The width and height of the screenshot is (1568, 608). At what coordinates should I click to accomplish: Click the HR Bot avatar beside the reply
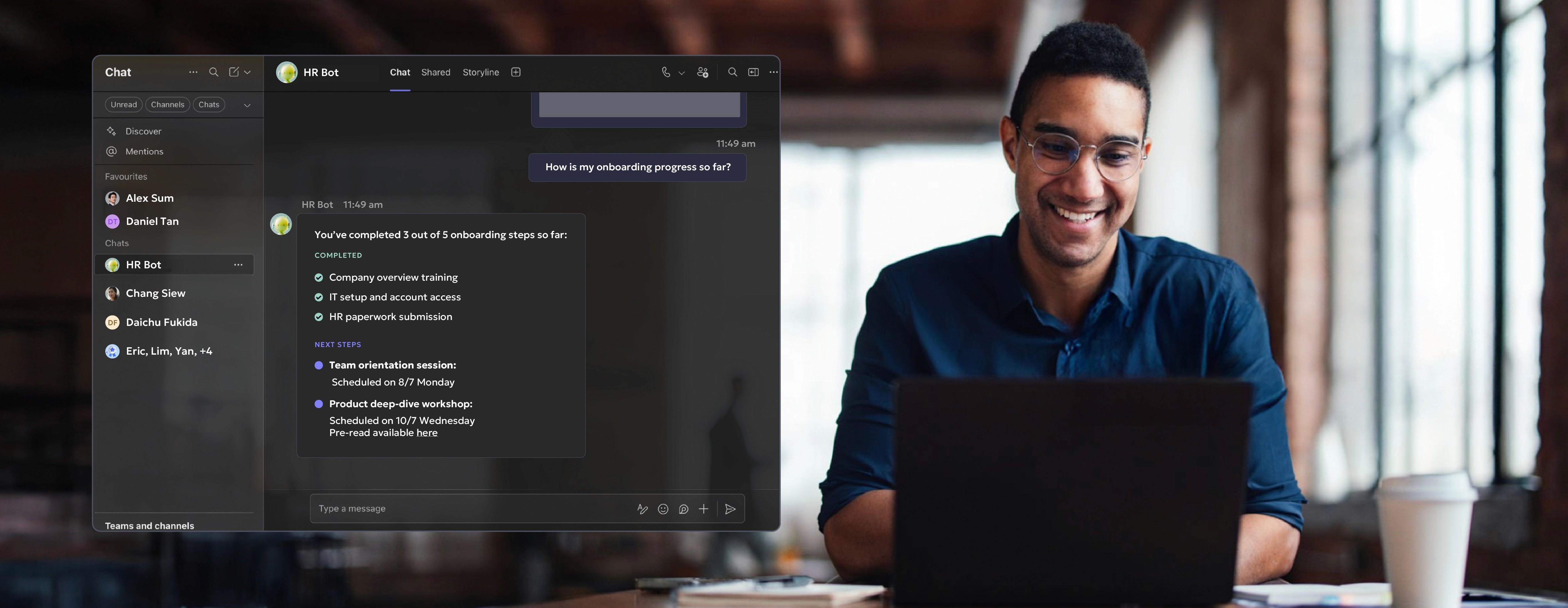281,224
